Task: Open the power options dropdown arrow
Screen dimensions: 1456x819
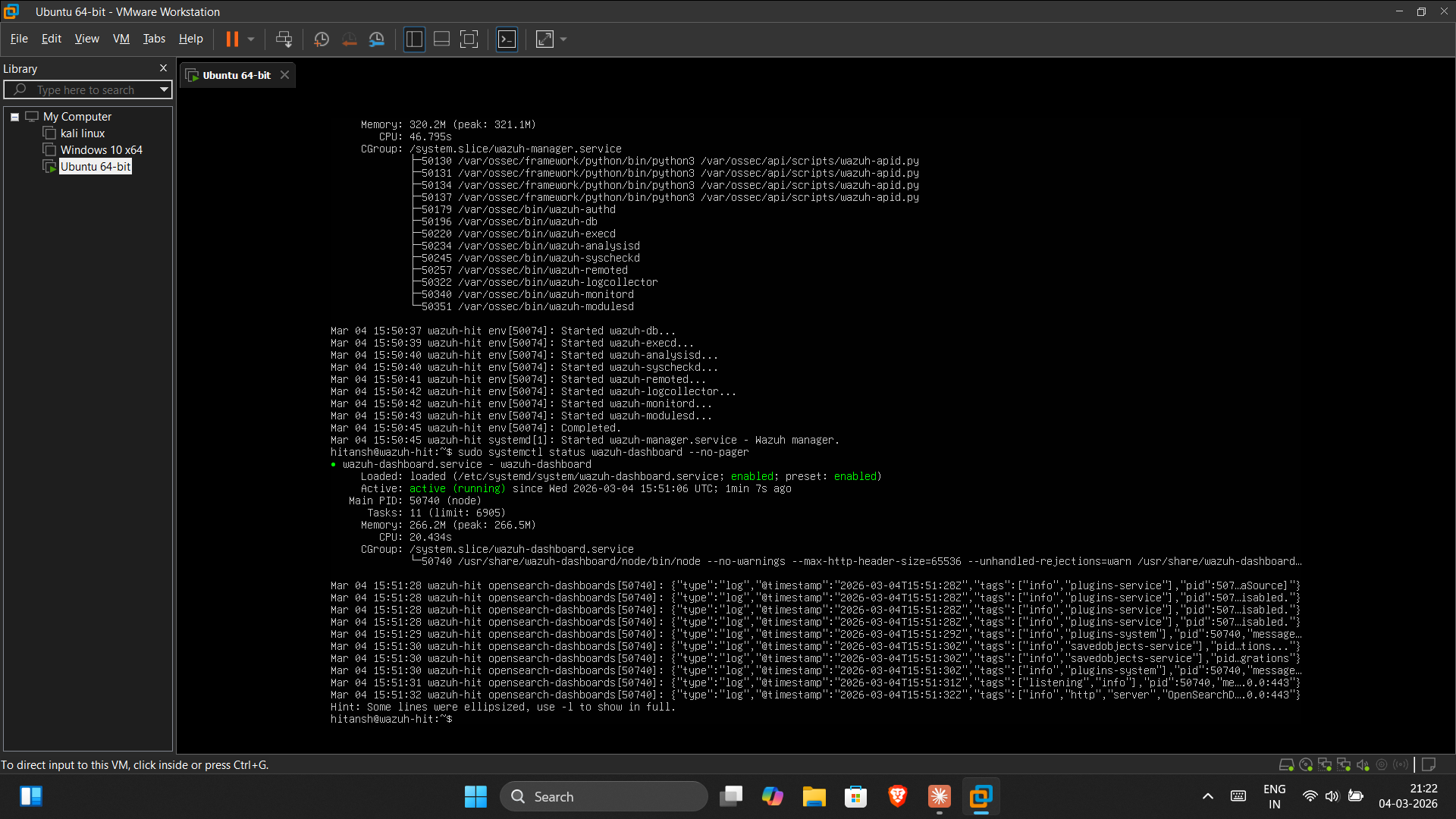Action: (251, 39)
